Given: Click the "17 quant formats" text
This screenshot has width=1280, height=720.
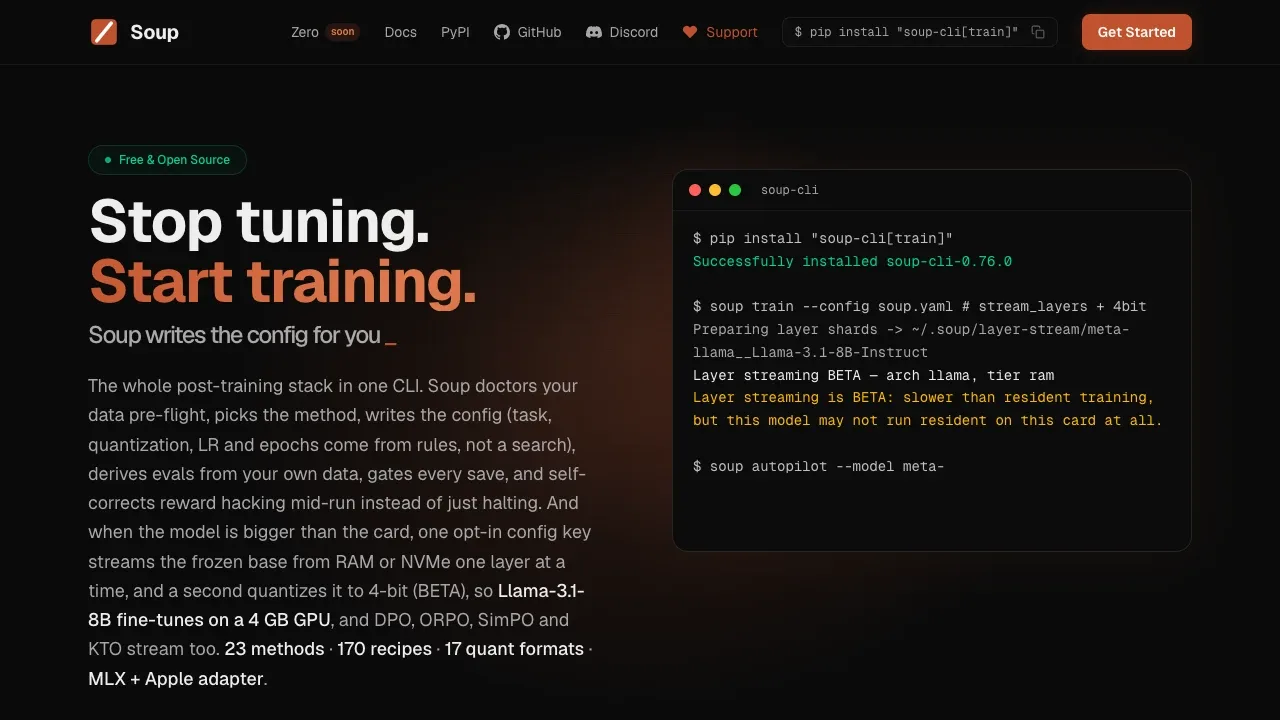Looking at the screenshot, I should 514,649.
